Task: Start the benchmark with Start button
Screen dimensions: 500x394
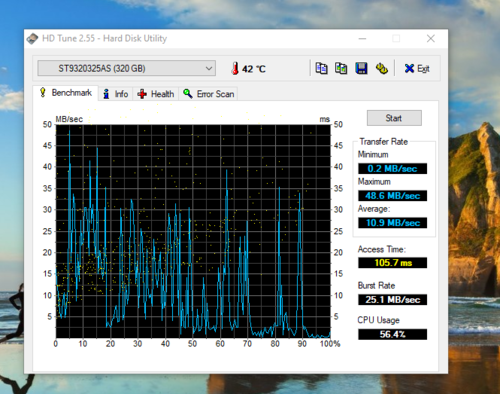Action: coord(394,118)
